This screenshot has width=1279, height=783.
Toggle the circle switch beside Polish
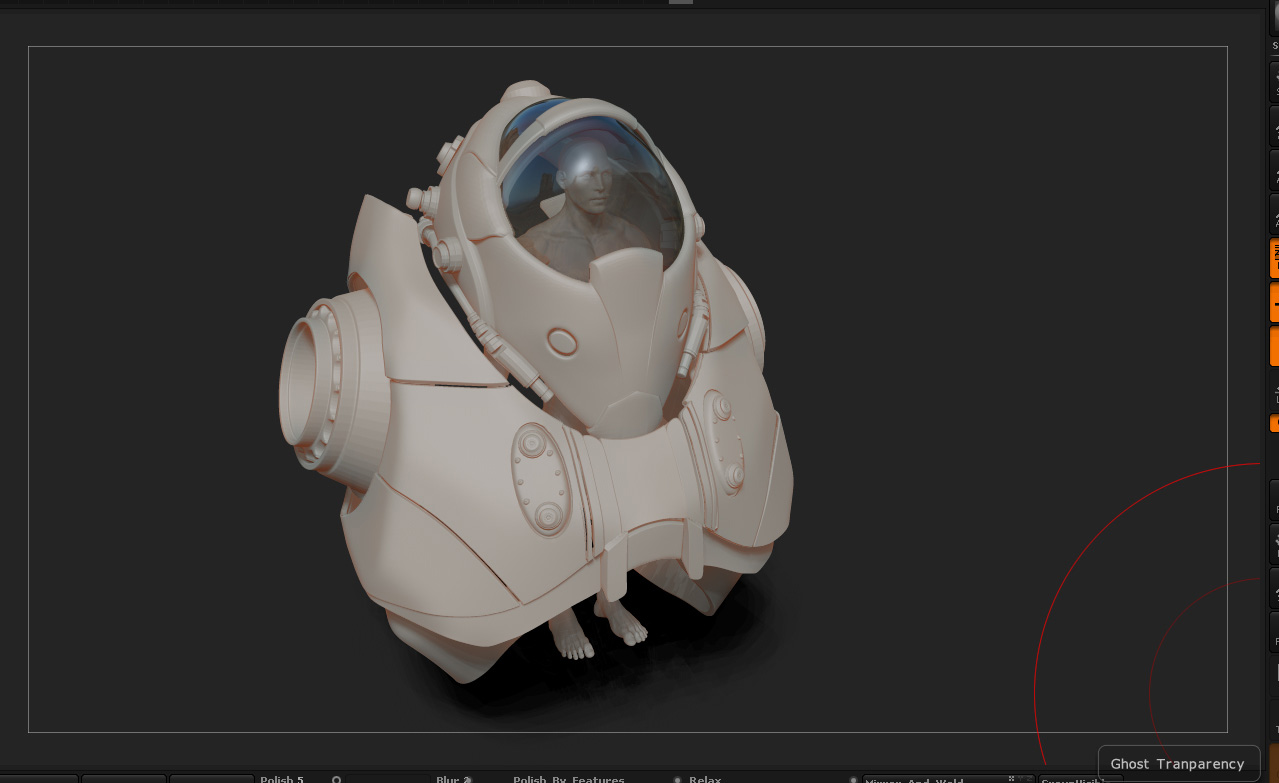[x=337, y=779]
